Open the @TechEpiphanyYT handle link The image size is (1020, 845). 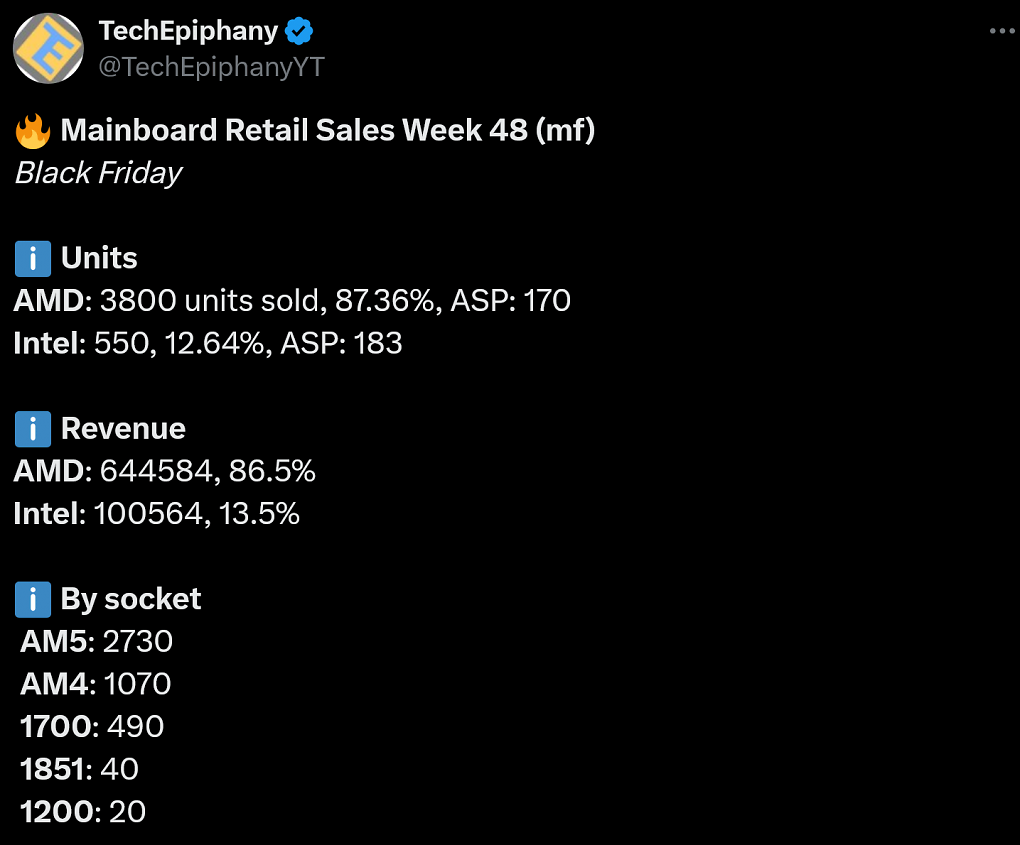(x=211, y=67)
